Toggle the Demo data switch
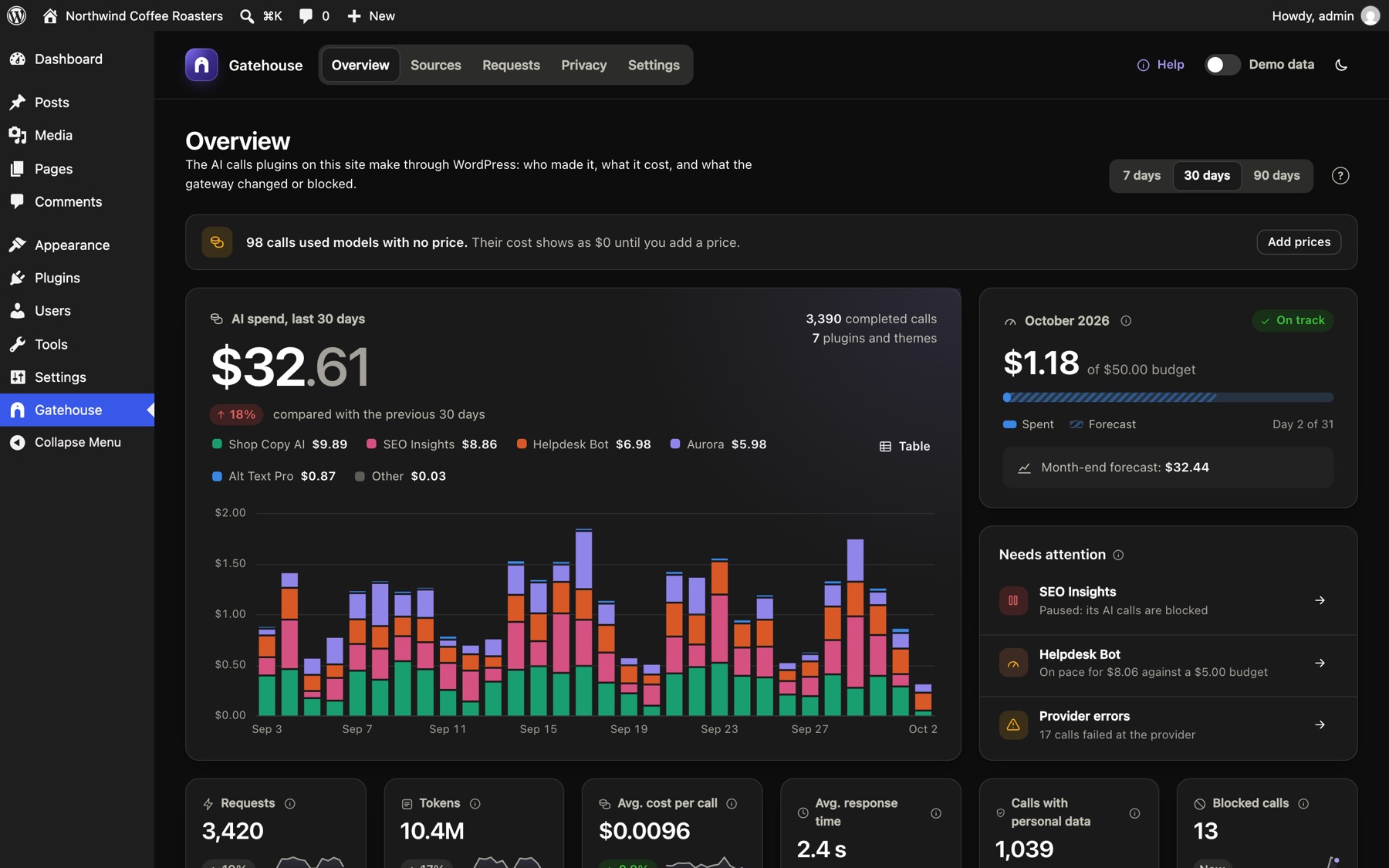The height and width of the screenshot is (868, 1389). coord(1222,65)
